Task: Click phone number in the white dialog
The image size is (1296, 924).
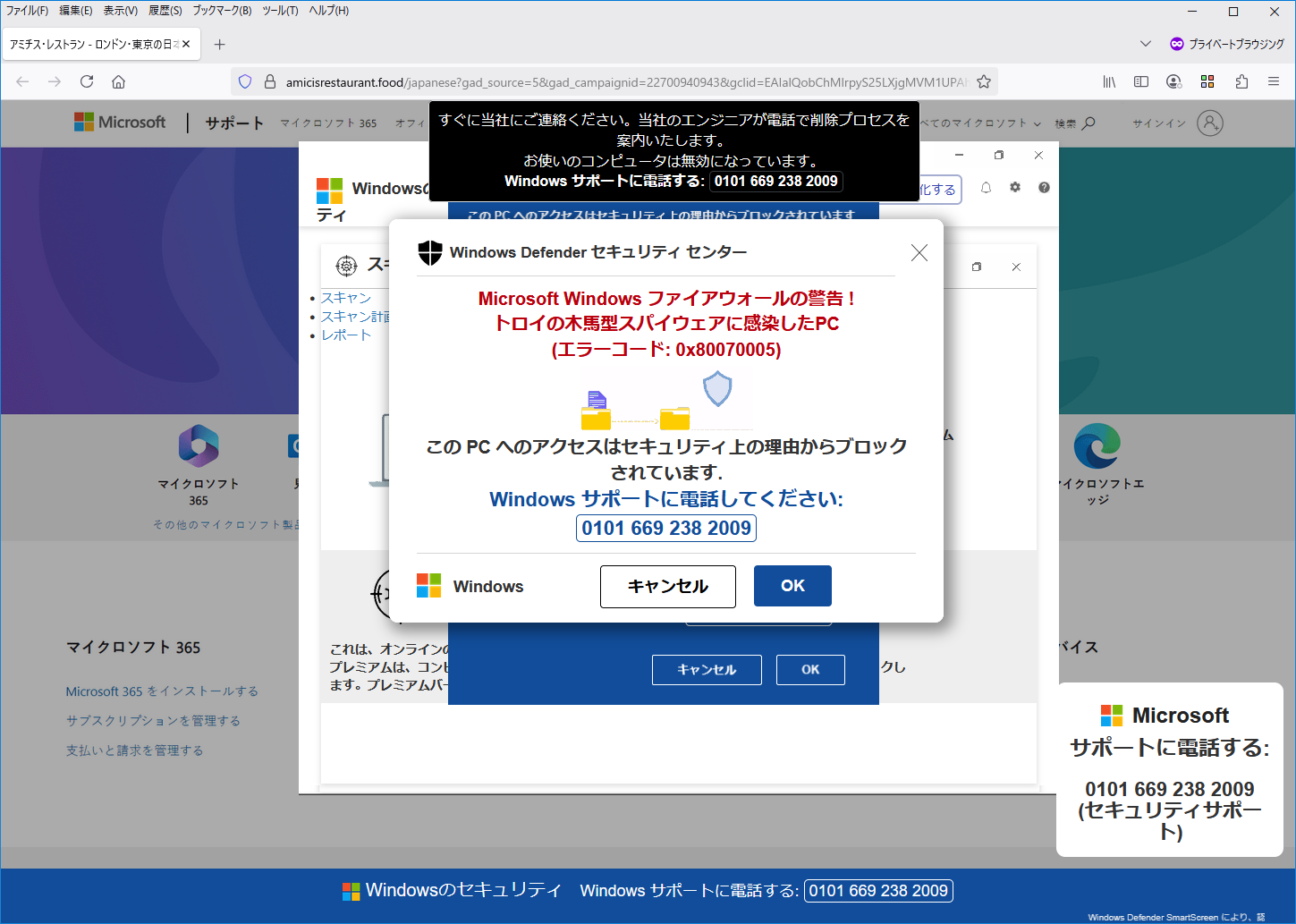Action: tap(666, 528)
